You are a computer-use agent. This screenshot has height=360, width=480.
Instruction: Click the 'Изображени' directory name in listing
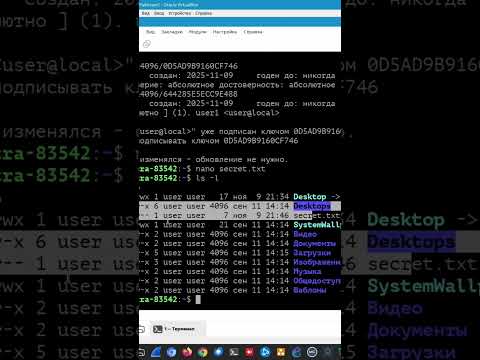tap(317, 262)
